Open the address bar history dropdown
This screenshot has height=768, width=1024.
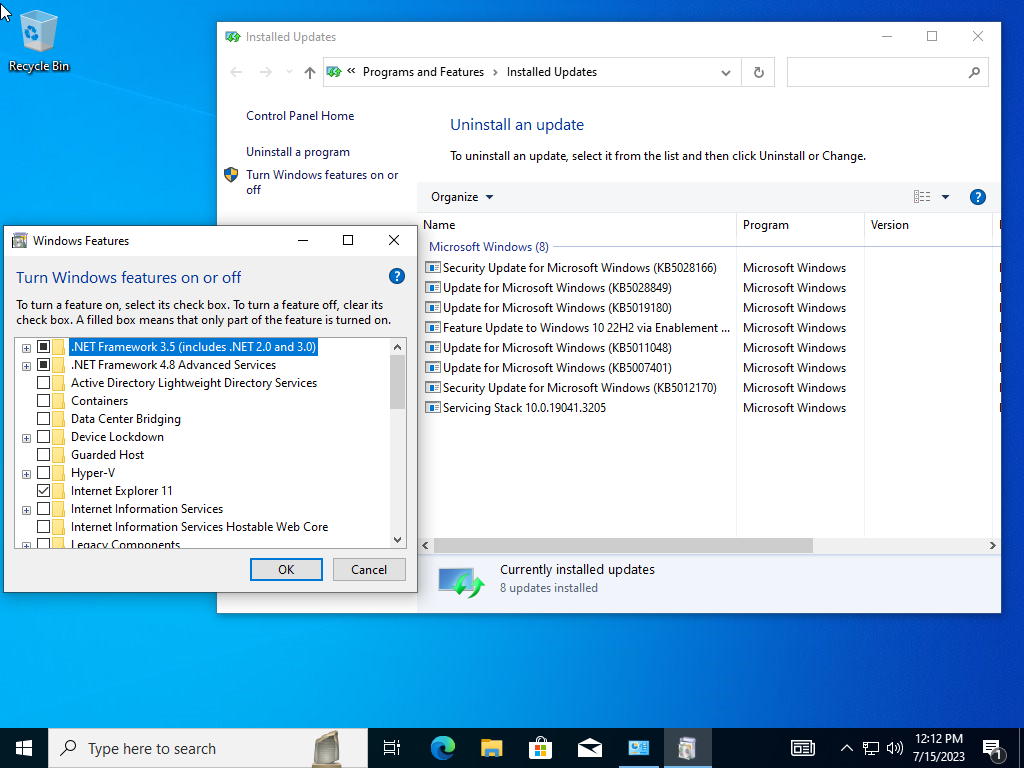click(x=726, y=72)
